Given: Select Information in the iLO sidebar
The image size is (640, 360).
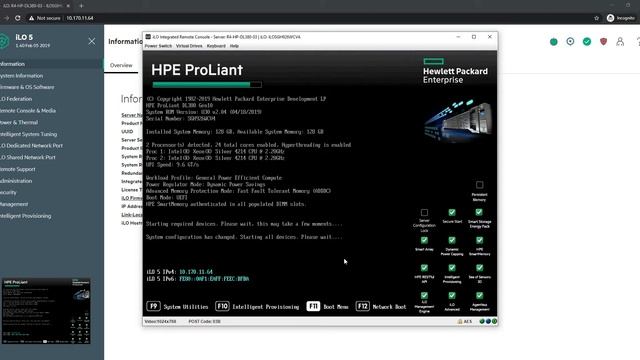Looking at the screenshot, I should (x=51, y=64).
